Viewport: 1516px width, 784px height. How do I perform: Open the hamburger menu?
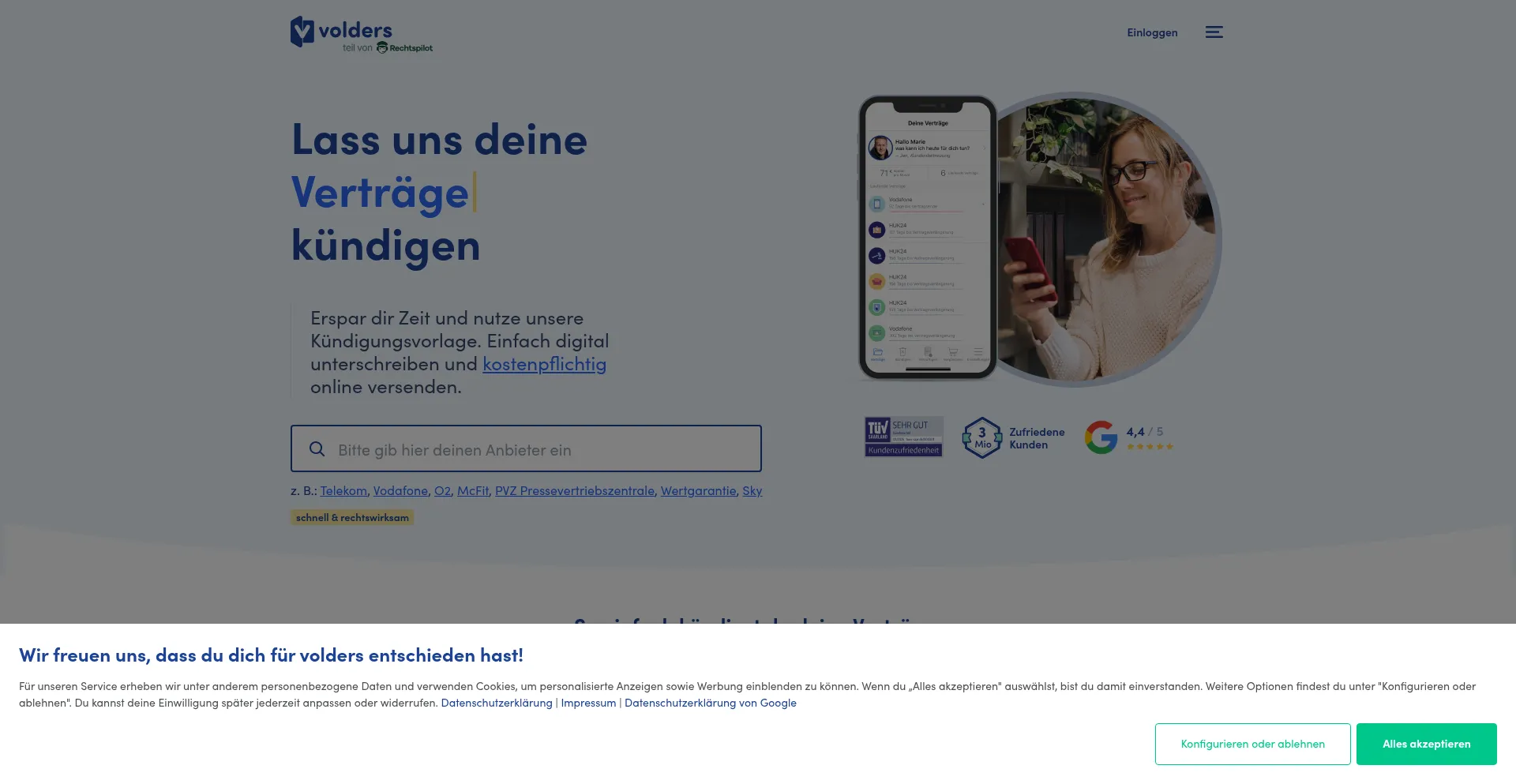coord(1214,32)
